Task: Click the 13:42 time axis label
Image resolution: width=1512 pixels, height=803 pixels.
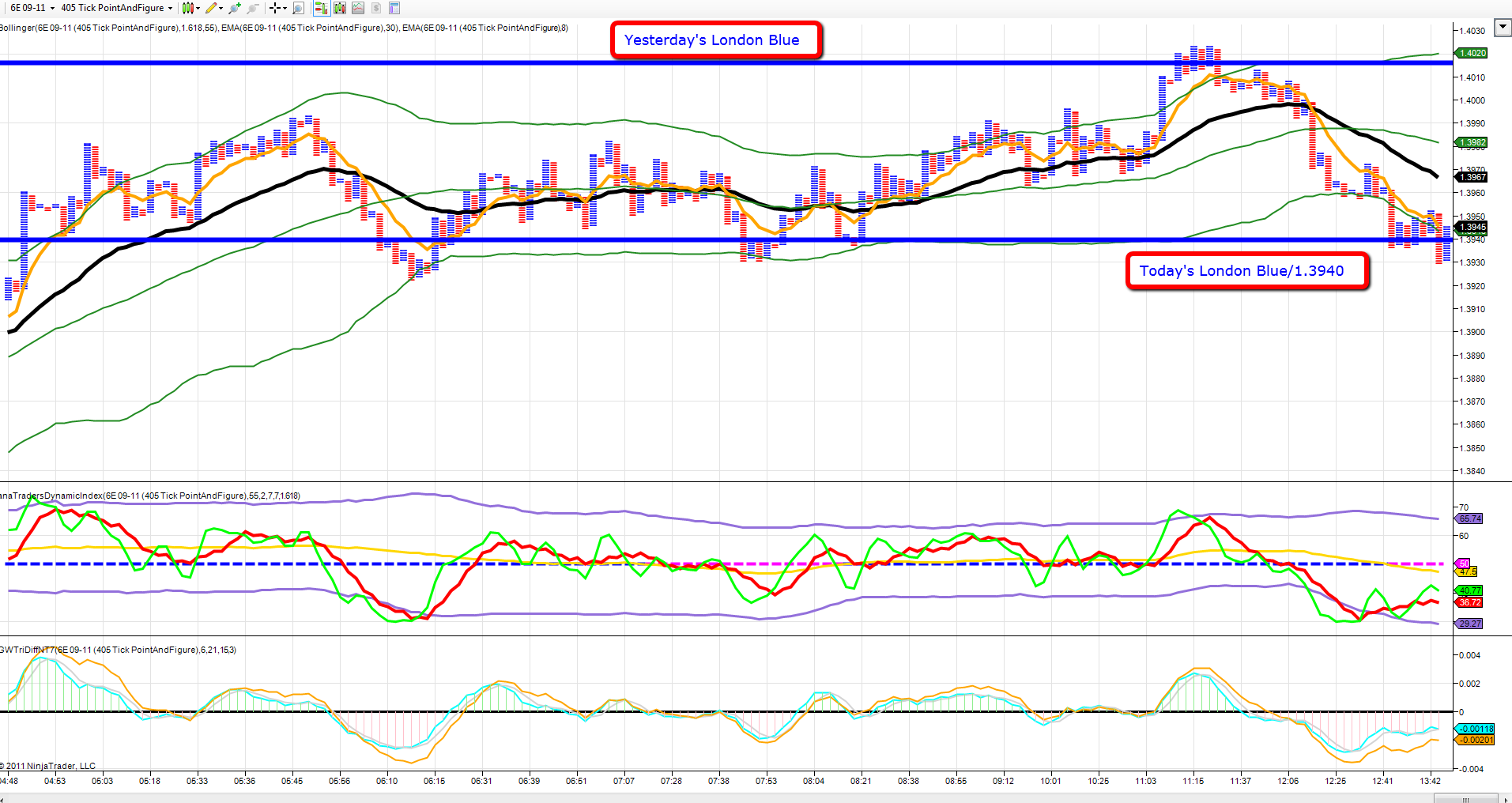Action: [x=1430, y=781]
